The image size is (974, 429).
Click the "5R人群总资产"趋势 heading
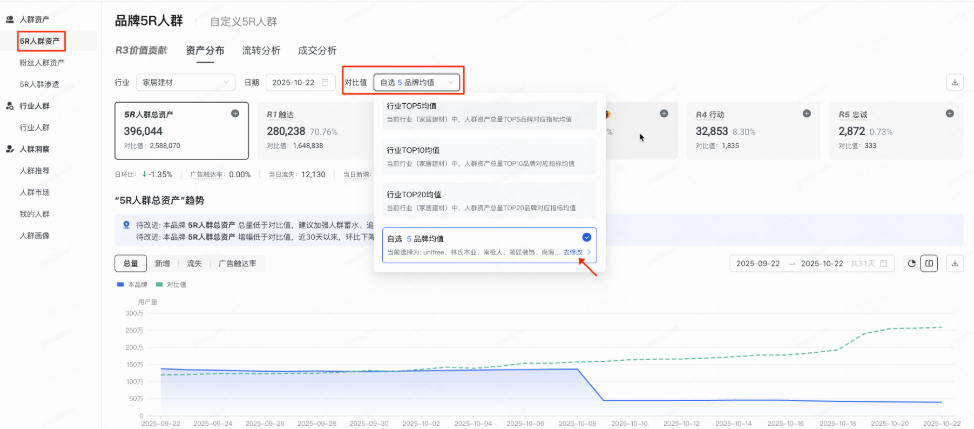[160, 201]
